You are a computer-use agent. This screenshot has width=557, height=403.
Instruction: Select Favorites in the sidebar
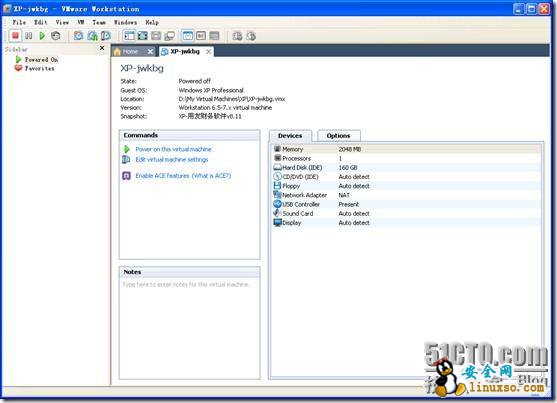tap(35, 68)
